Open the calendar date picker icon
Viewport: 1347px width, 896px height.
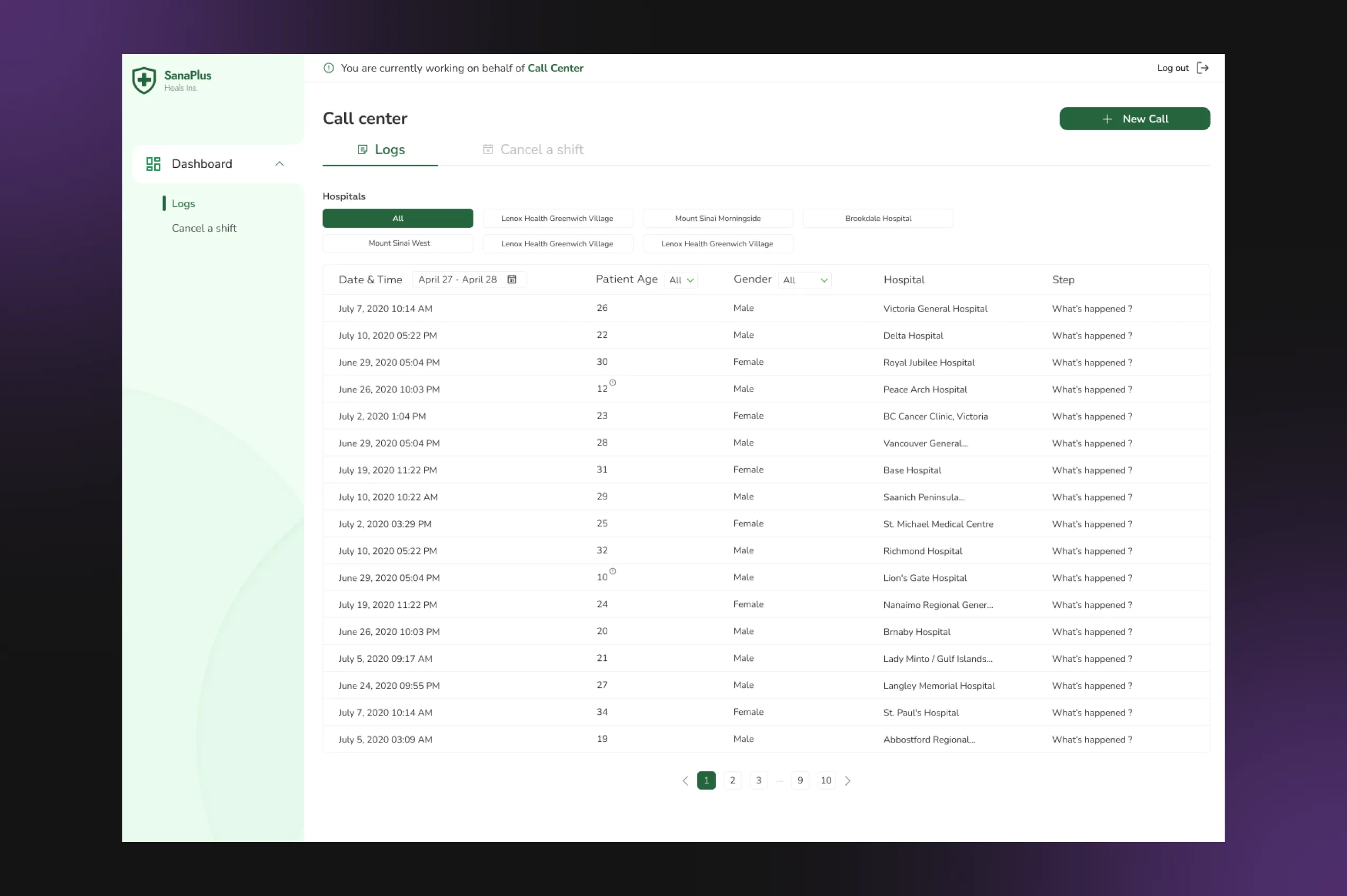click(x=512, y=280)
